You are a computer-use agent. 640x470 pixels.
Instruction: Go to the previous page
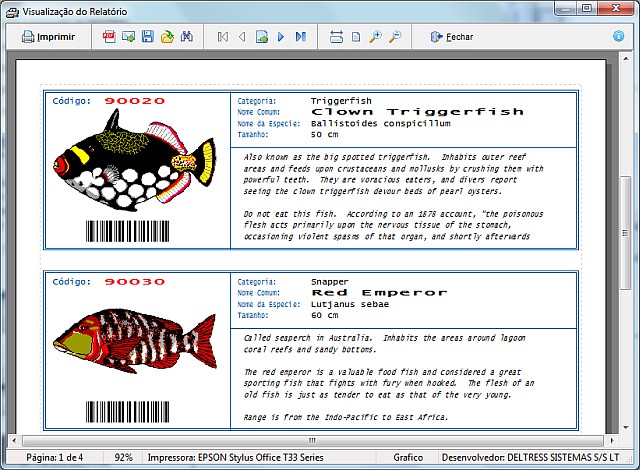(242, 37)
